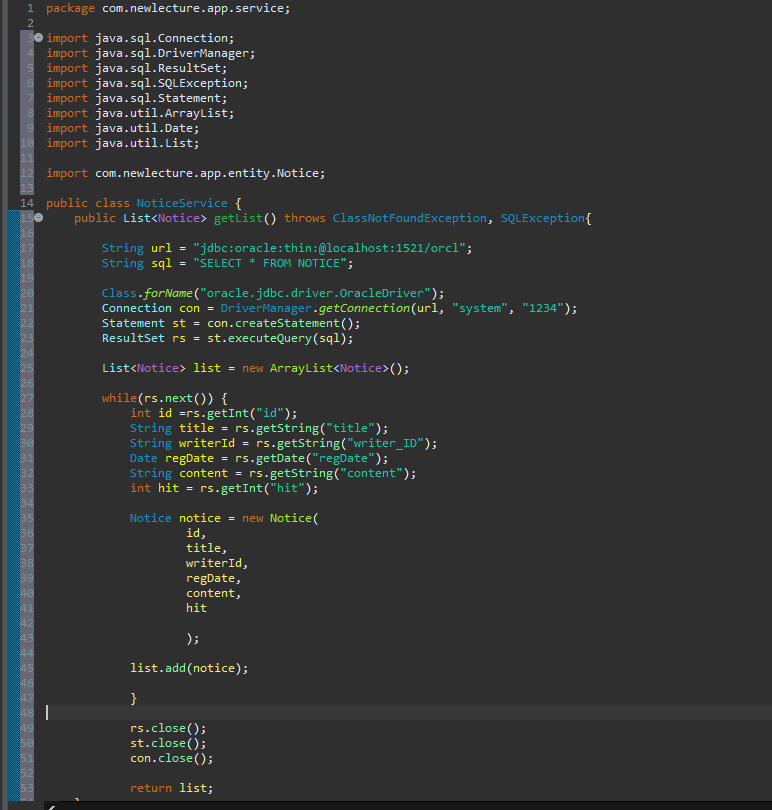This screenshot has height=810, width=772.
Task: Click the createStatement method call
Action: click(x=287, y=323)
